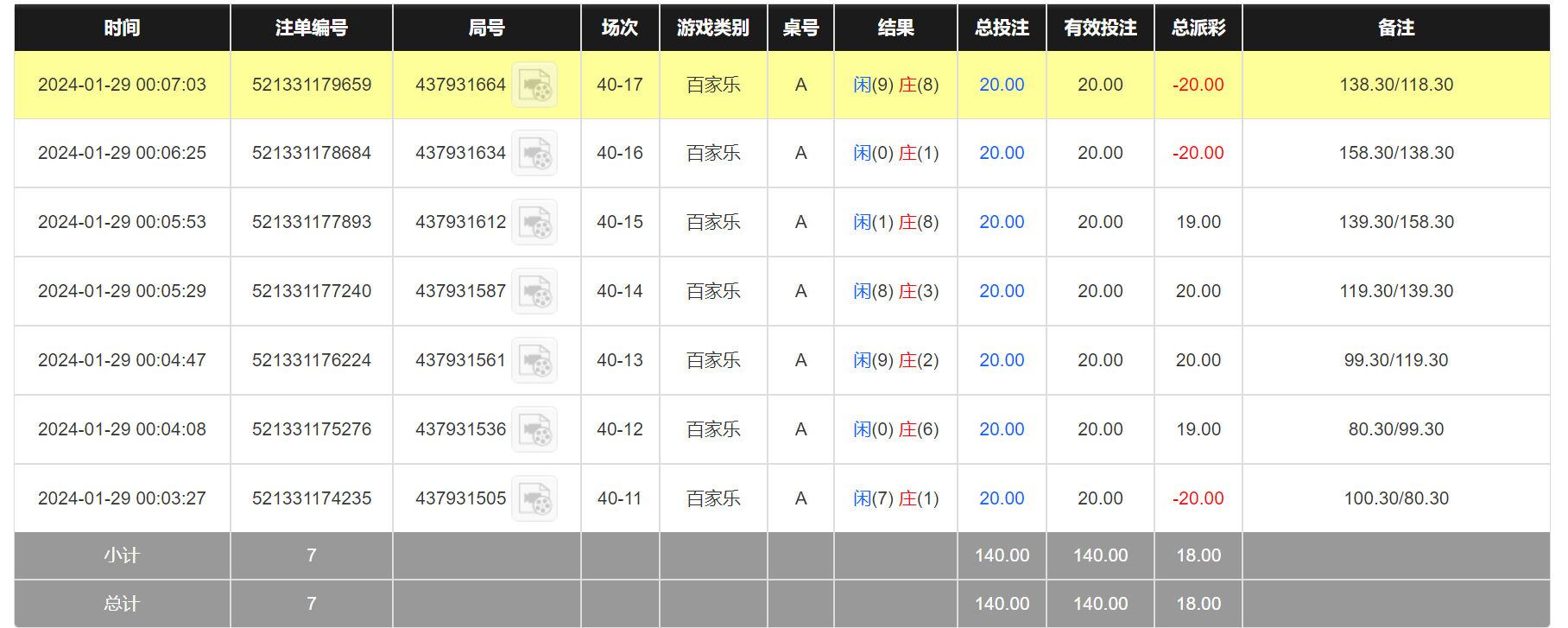Screen dimensions: 1568x628
Task: Click the 局号 column header
Action: point(487,28)
